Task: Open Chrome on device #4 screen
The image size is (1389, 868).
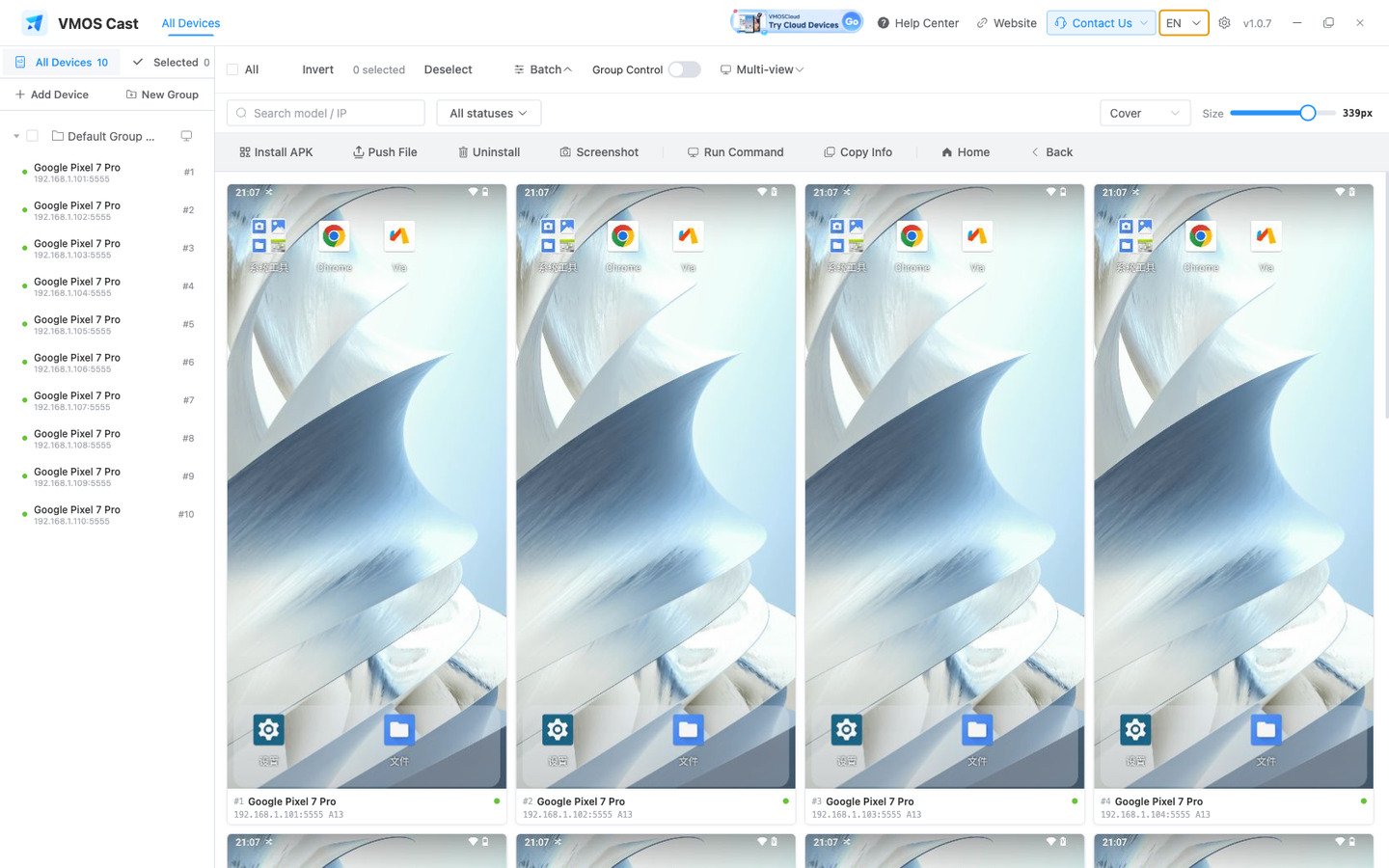Action: click(x=1201, y=236)
